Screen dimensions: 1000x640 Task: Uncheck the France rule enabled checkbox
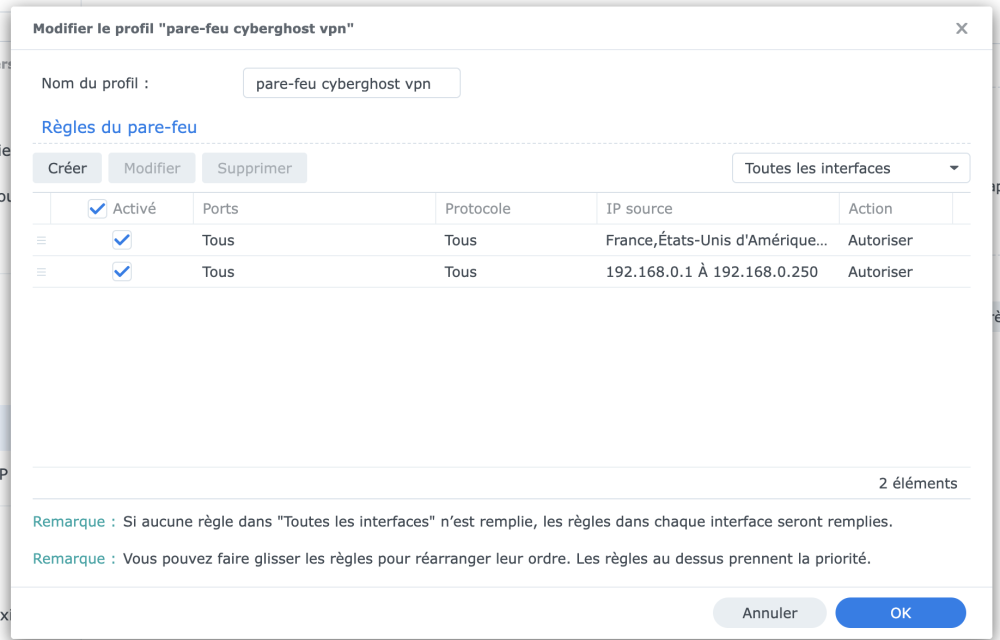click(x=122, y=240)
